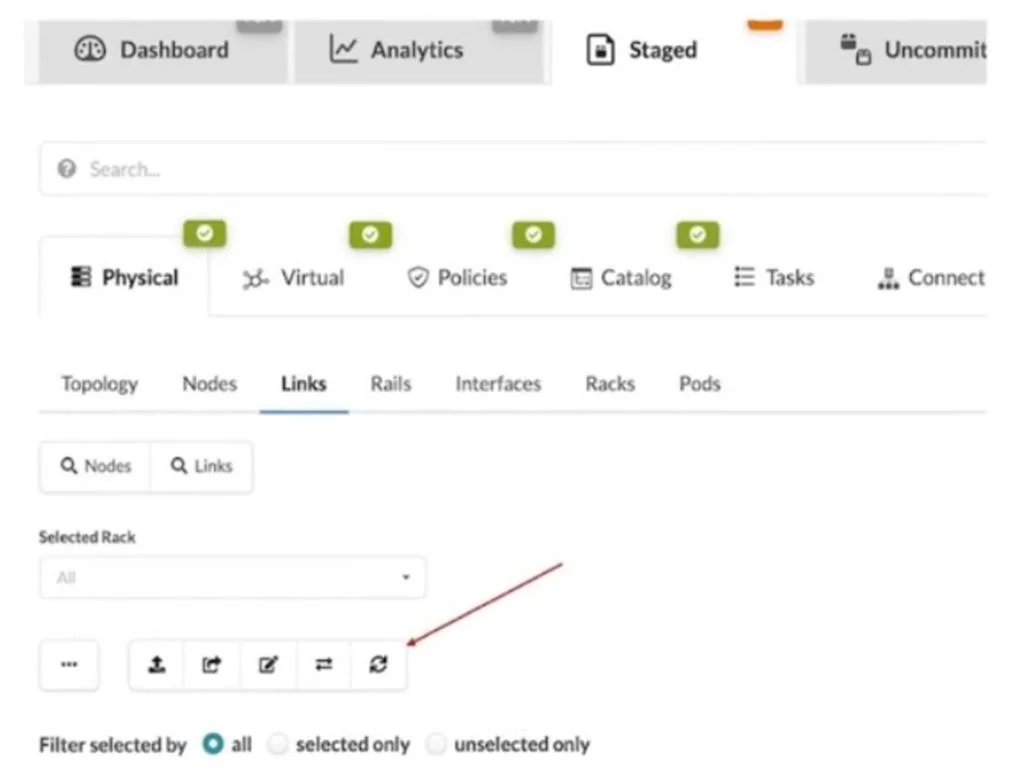Click green check badge above Catalog
This screenshot has width=1027, height=782.
[698, 235]
